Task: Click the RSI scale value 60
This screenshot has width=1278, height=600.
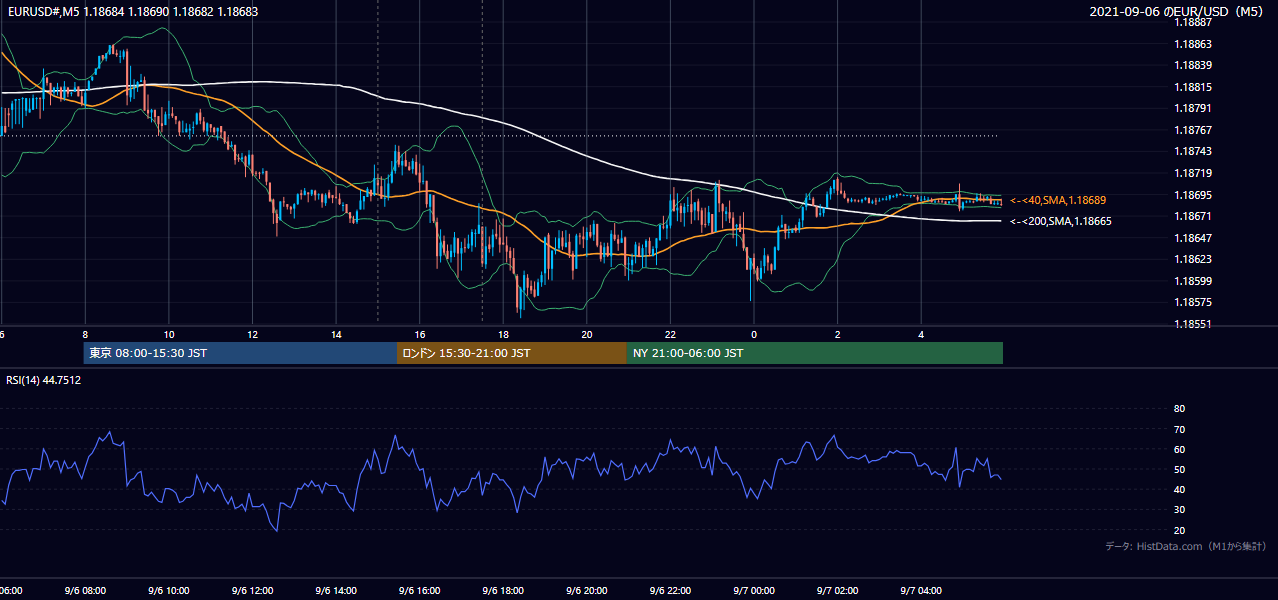Action: [x=1179, y=449]
